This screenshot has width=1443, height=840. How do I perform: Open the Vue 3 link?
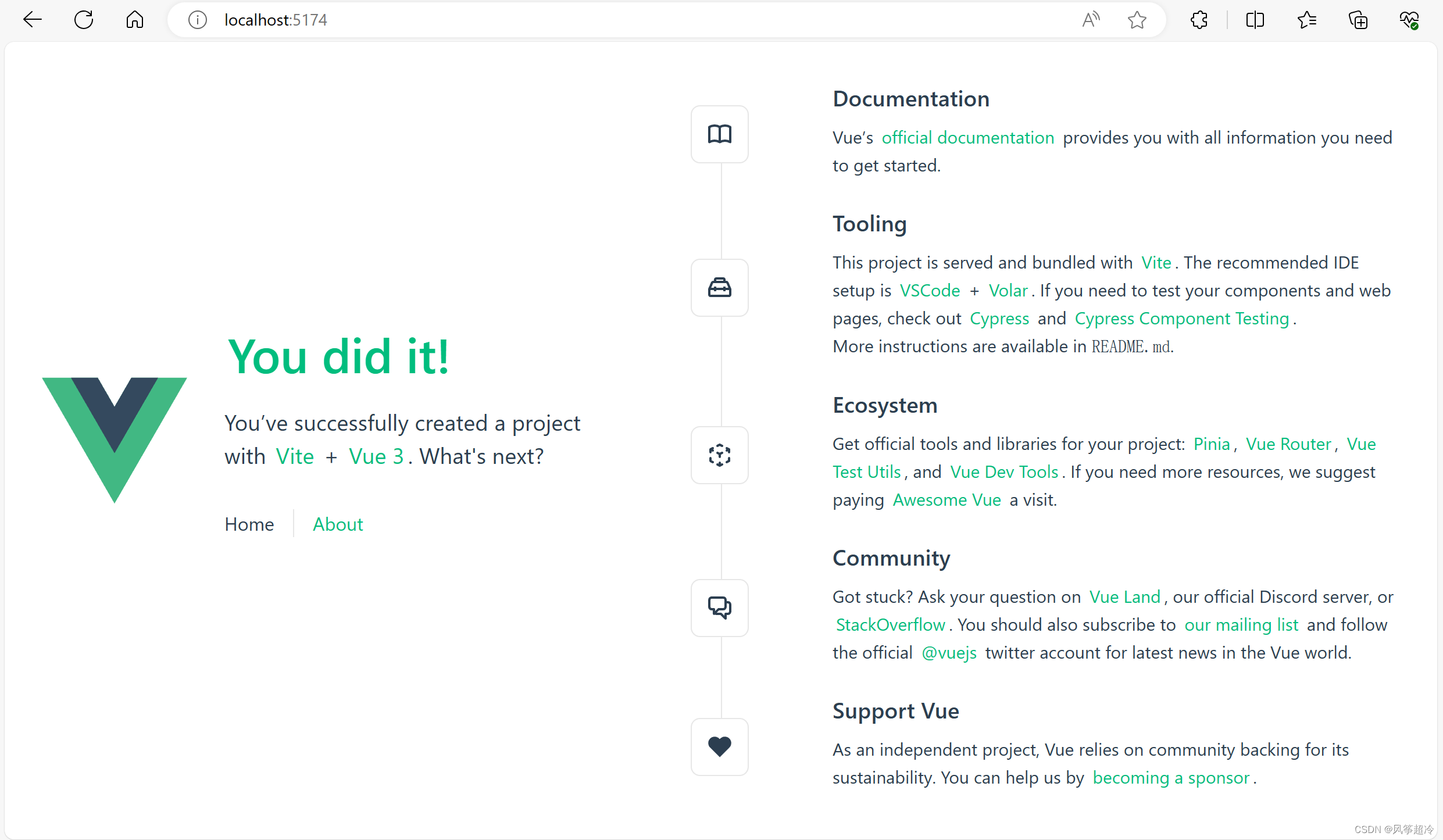click(376, 456)
